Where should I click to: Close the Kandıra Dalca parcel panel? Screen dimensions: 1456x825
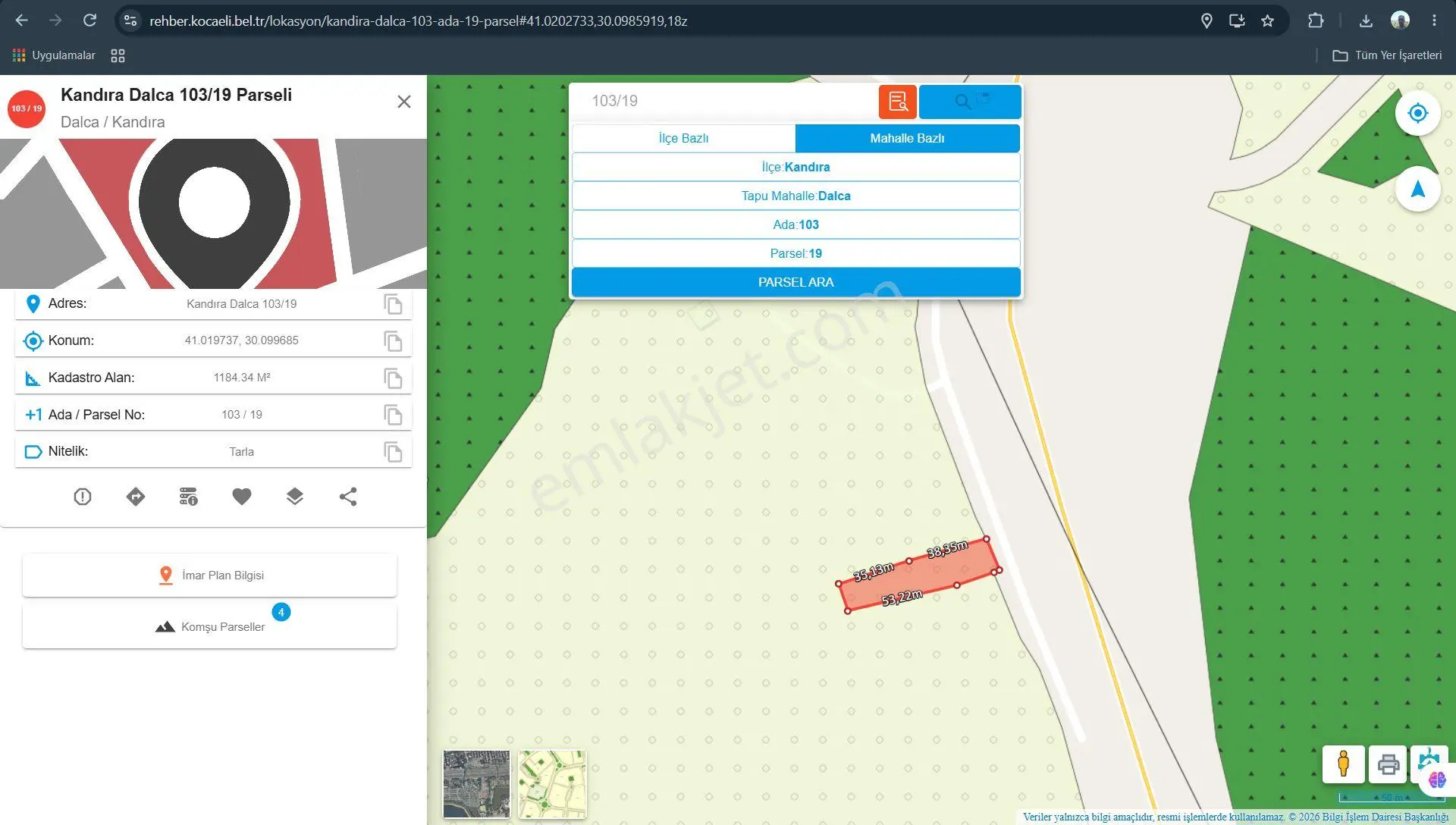(404, 102)
